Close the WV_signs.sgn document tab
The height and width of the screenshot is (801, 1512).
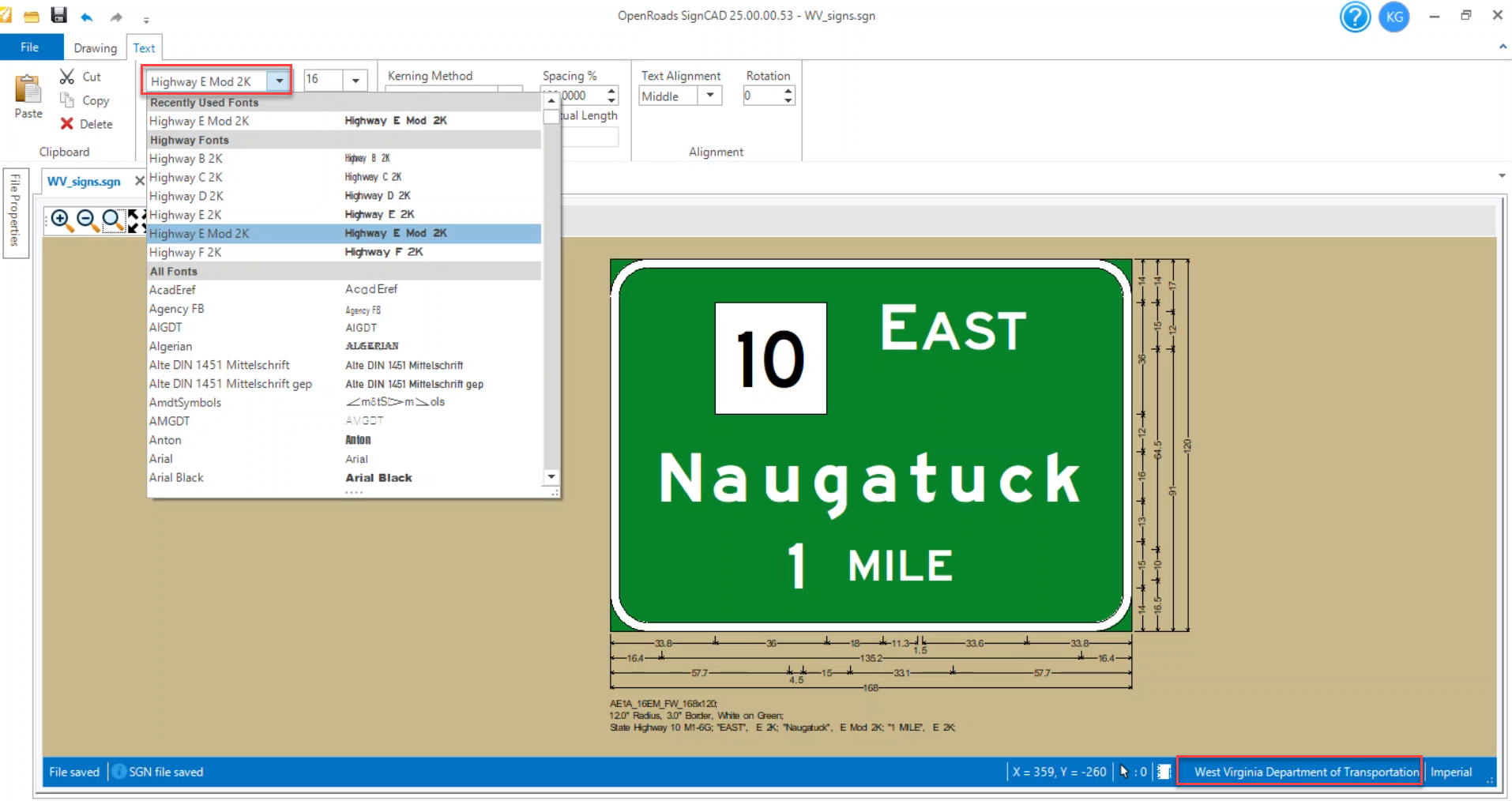[139, 181]
